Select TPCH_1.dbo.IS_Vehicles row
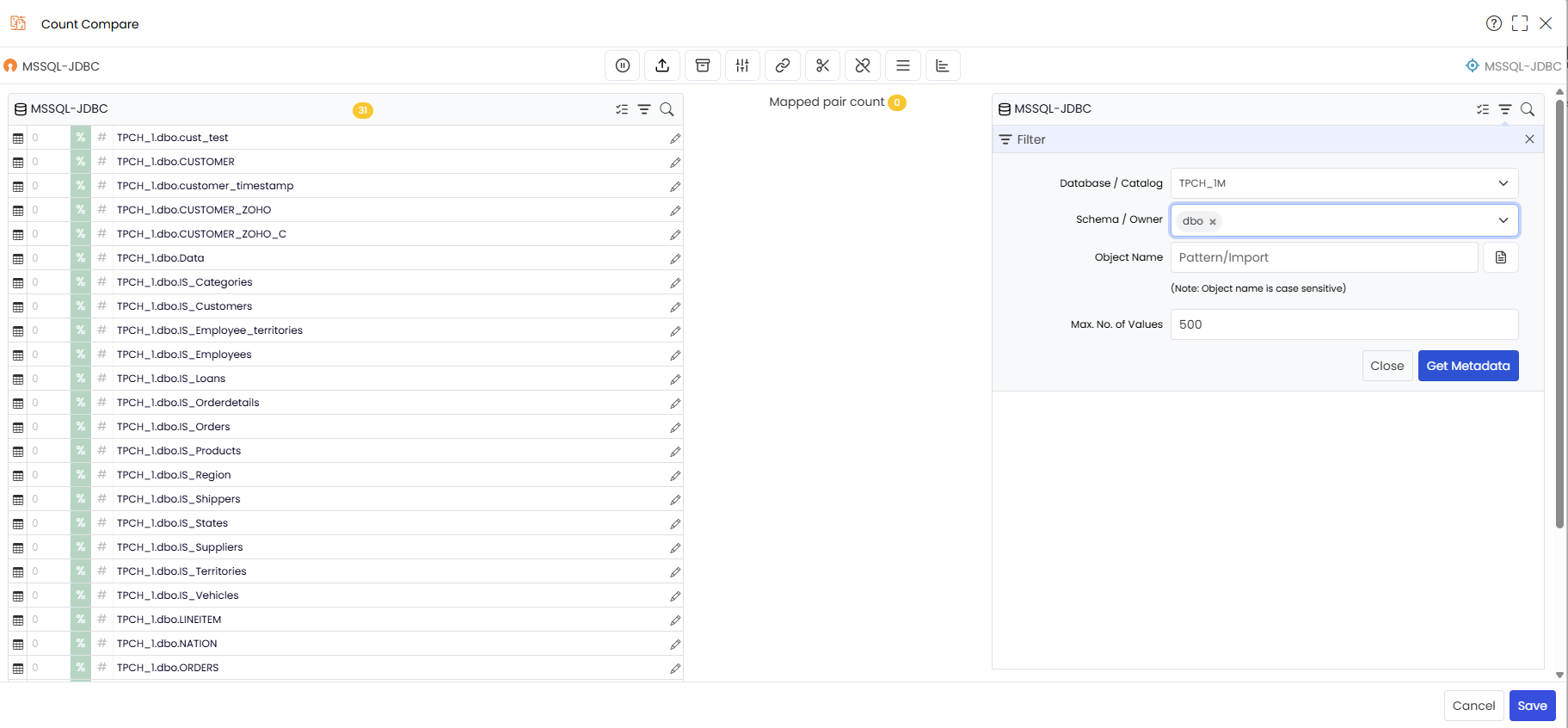1568x728 pixels. [x=346, y=595]
